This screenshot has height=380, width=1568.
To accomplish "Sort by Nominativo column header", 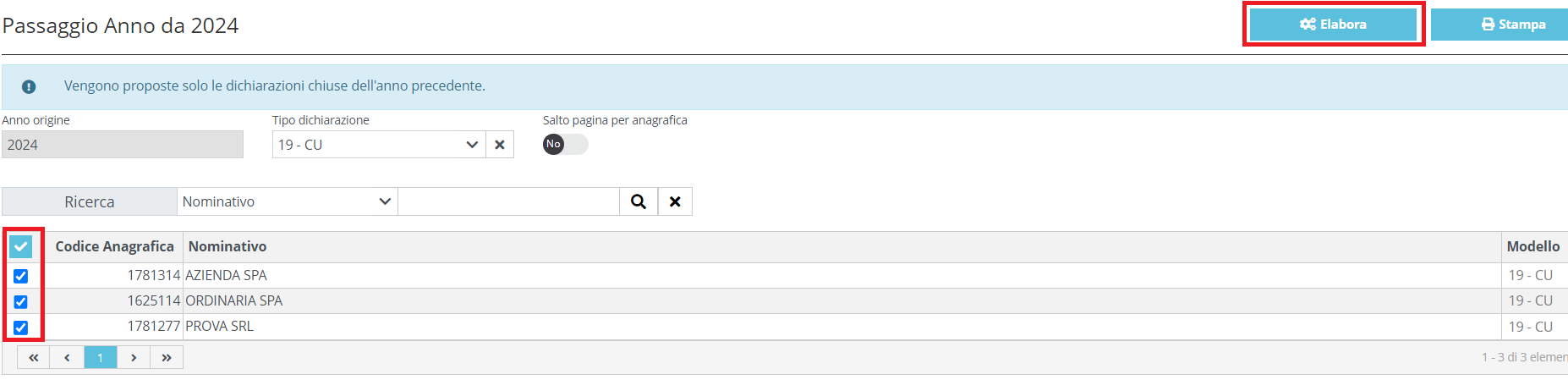I will 228,246.
